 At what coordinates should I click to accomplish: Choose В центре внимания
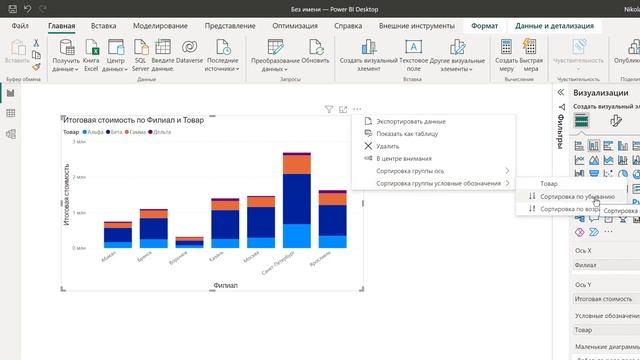(x=434, y=158)
